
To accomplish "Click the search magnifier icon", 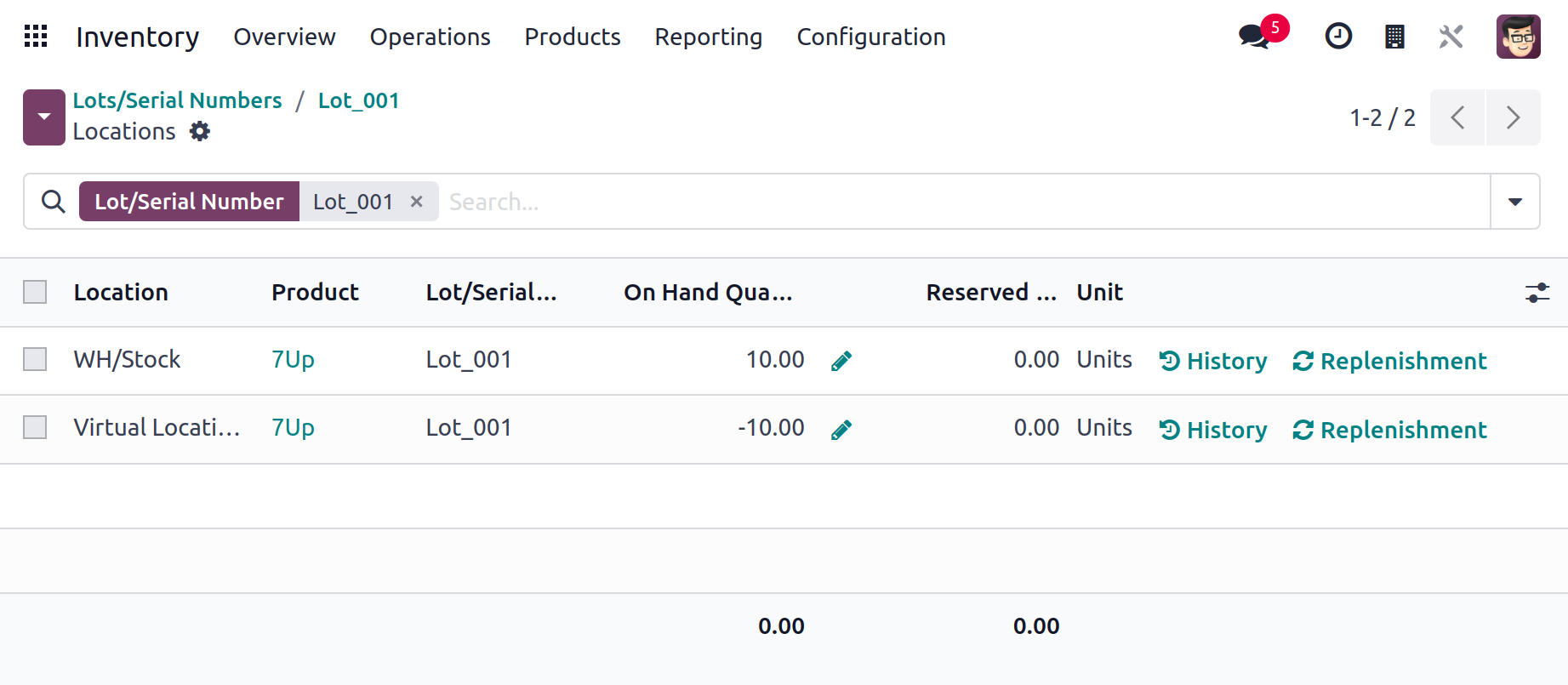I will point(54,202).
